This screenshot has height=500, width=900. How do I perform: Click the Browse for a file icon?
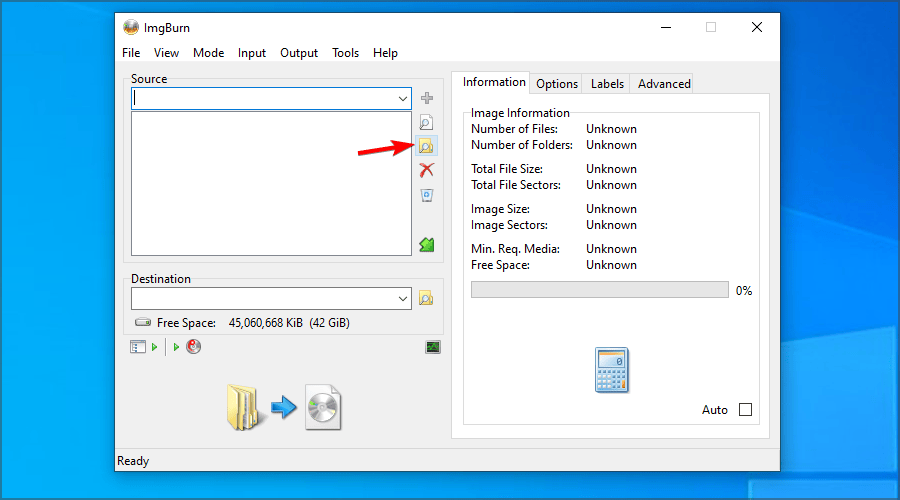click(426, 123)
